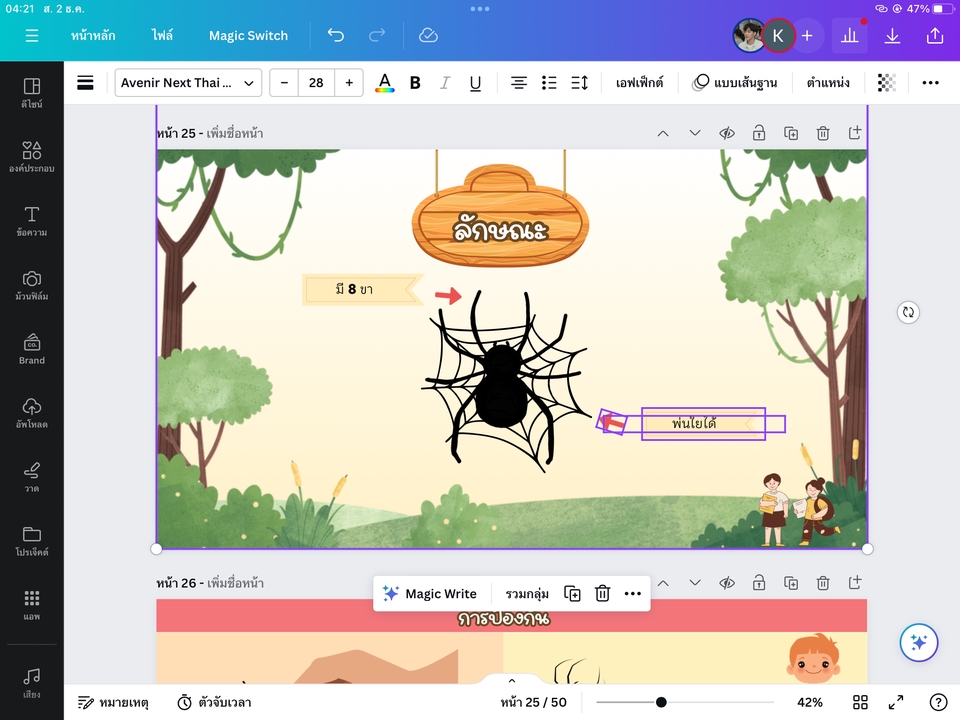
Task: Open the analytics chart icon
Action: (x=850, y=35)
